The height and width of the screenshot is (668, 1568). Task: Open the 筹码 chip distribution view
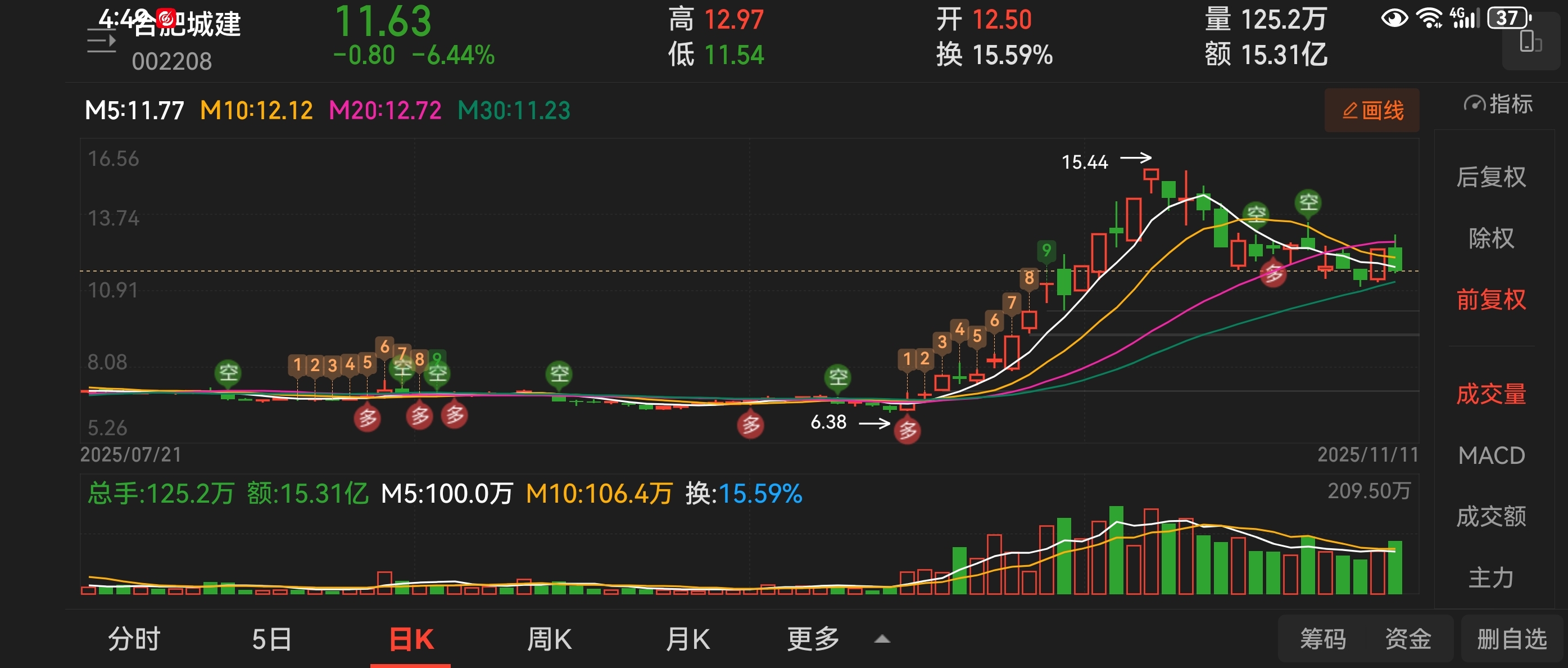click(x=1323, y=639)
